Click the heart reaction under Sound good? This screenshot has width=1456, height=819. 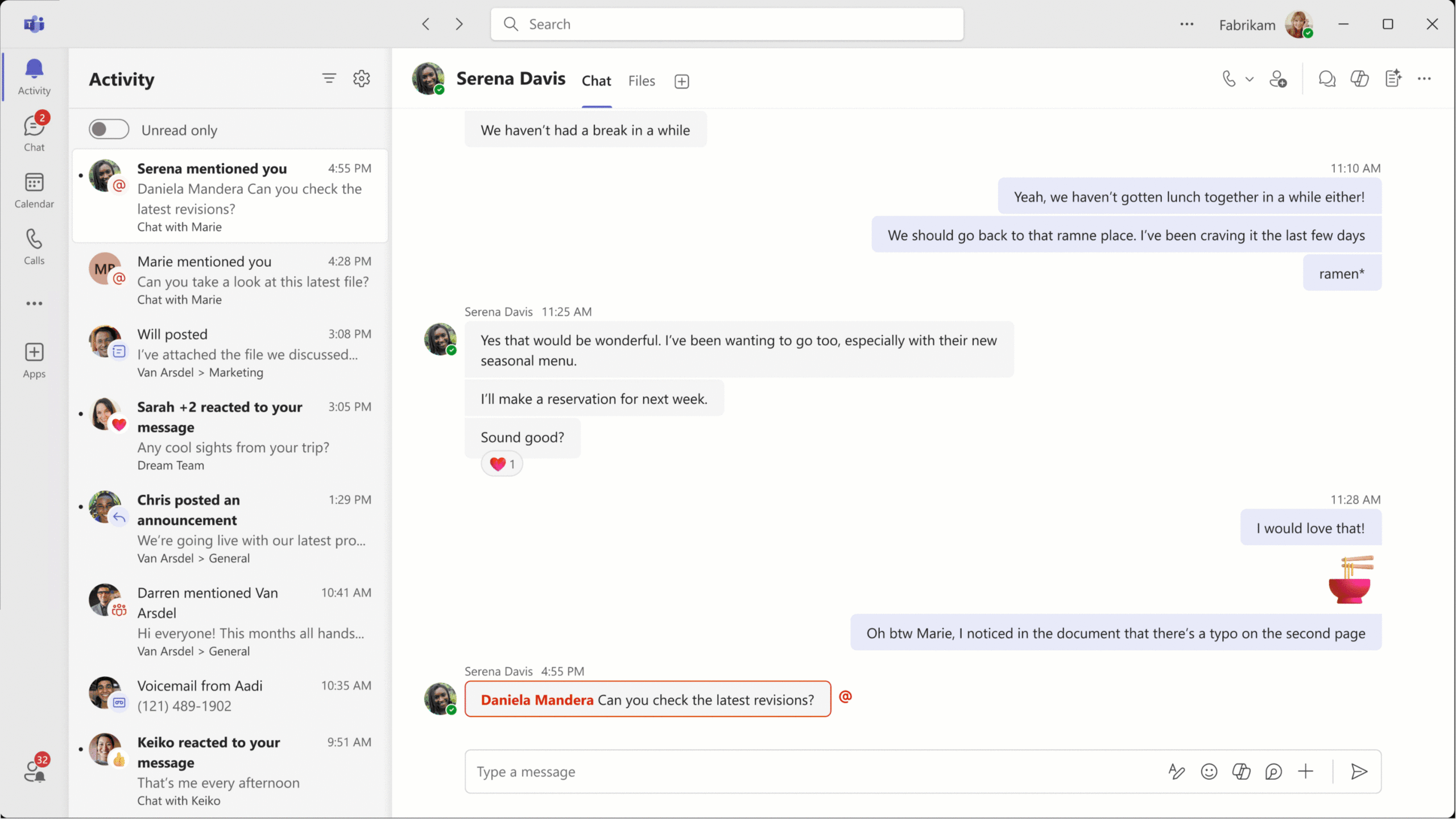pyautogui.click(x=501, y=464)
